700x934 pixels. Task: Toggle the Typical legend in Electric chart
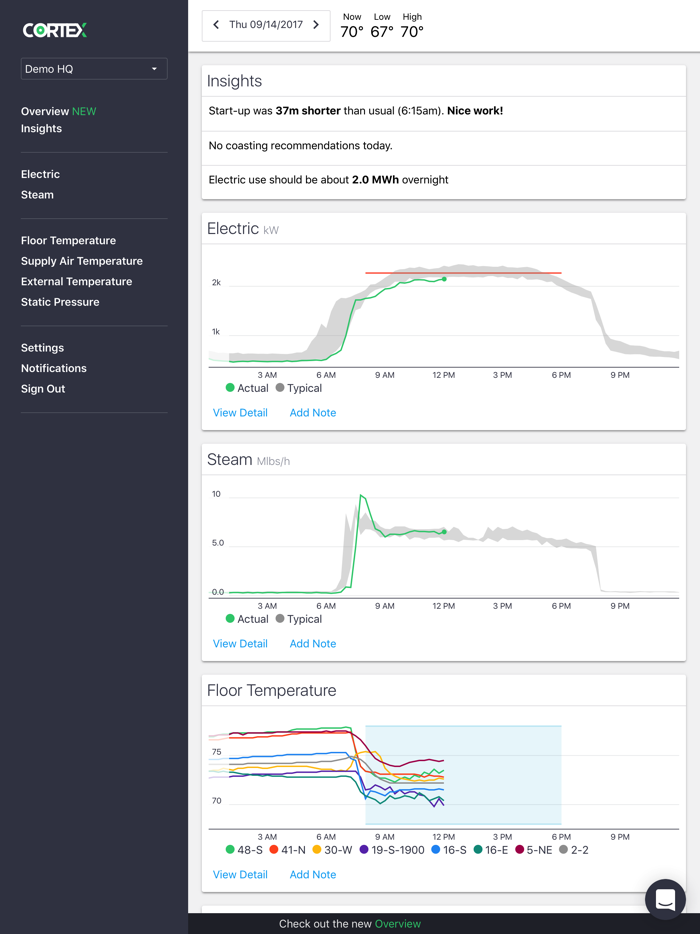click(280, 388)
